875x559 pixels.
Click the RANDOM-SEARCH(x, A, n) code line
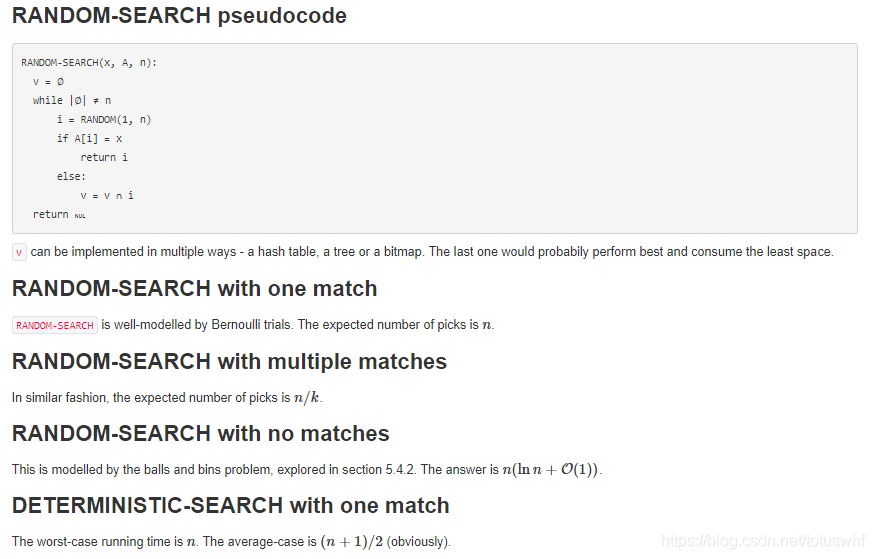(x=89, y=62)
